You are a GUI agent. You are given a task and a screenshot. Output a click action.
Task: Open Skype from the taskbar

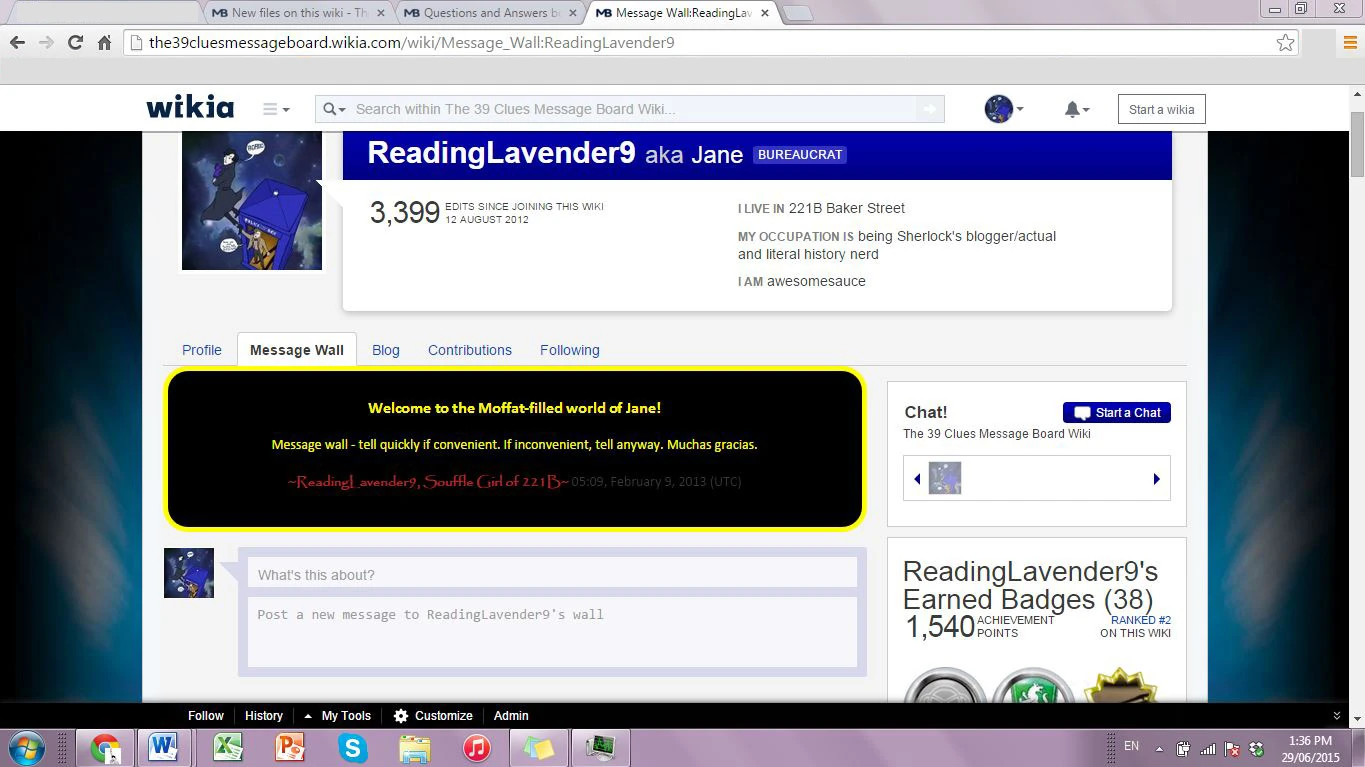click(352, 747)
